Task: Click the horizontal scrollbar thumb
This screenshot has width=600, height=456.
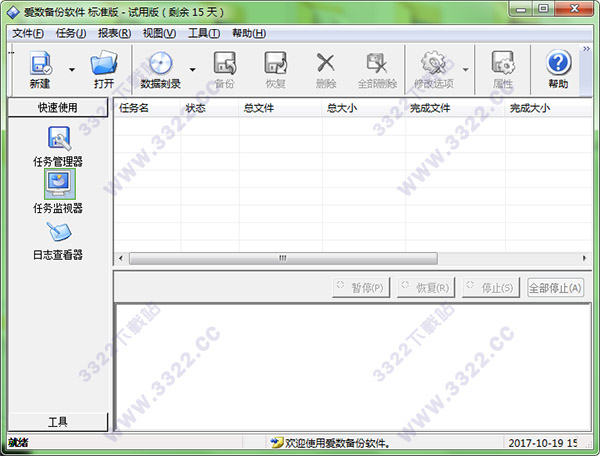Action: [283, 258]
